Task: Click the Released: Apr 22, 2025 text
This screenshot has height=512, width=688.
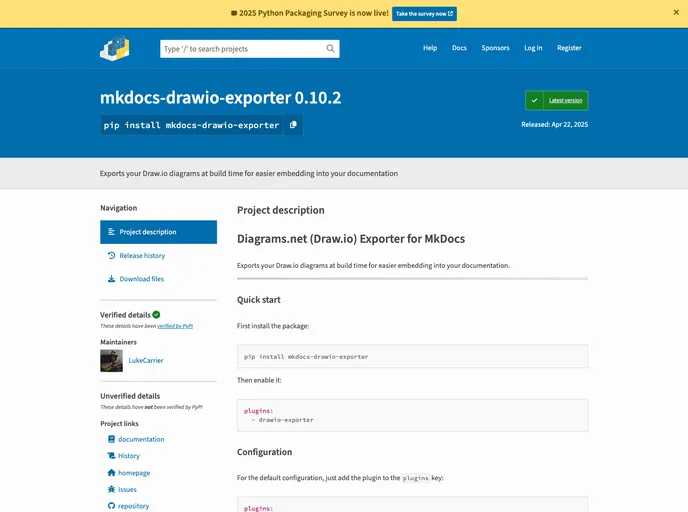Action: point(554,125)
